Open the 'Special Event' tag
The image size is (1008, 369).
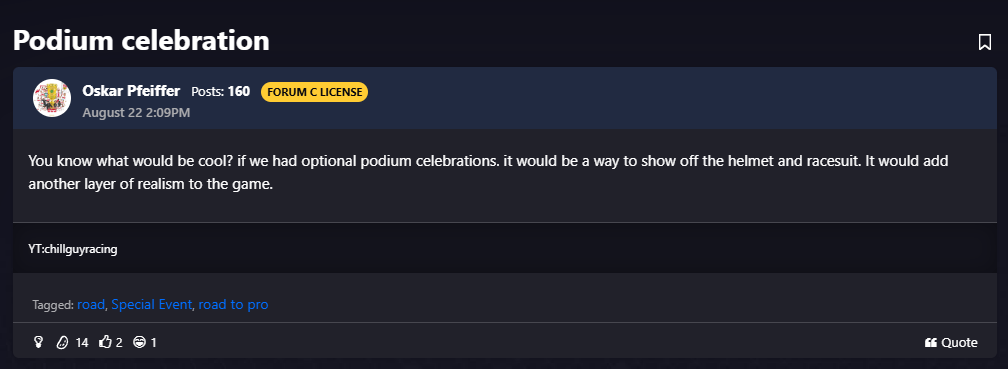click(152, 304)
